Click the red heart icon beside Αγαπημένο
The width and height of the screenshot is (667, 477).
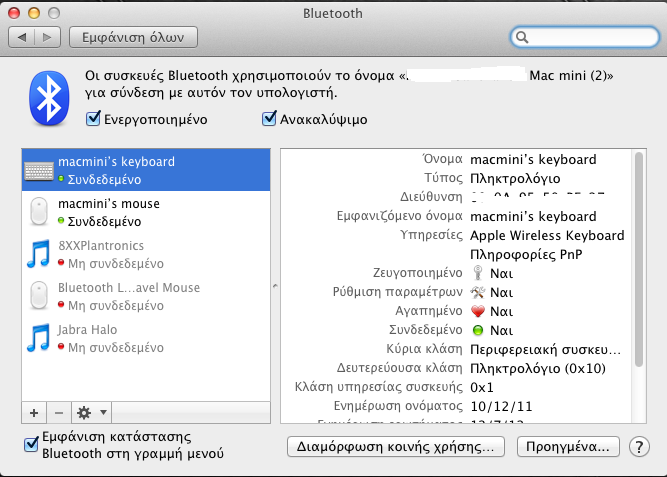(x=478, y=311)
